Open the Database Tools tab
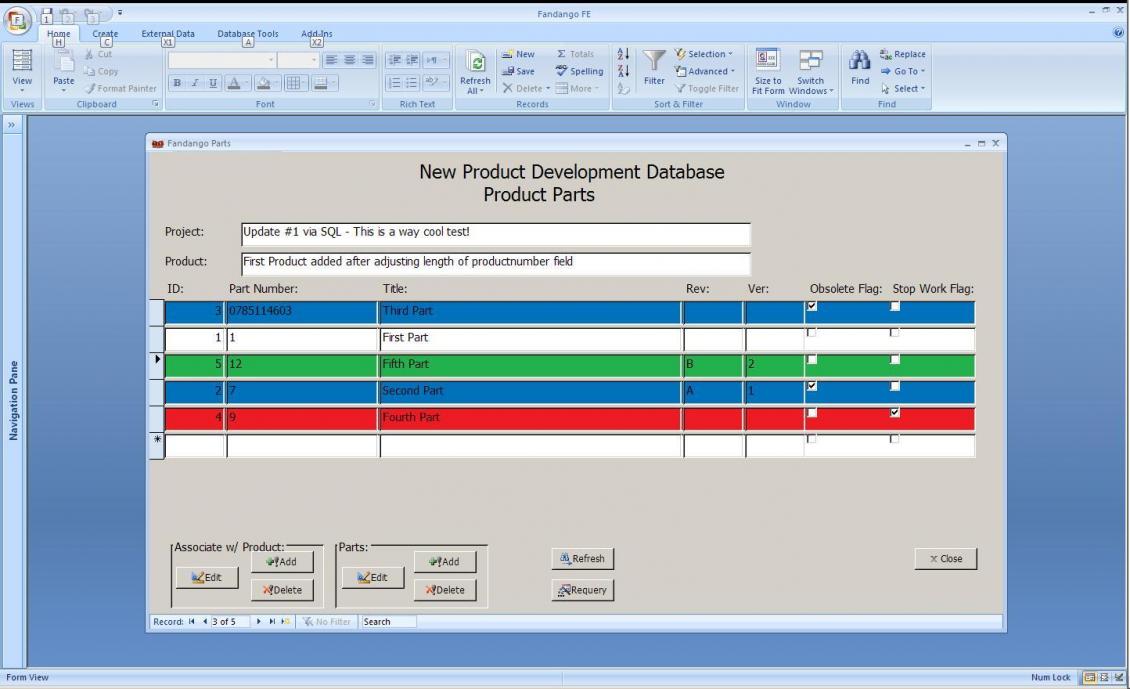1130x689 pixels. coord(248,34)
